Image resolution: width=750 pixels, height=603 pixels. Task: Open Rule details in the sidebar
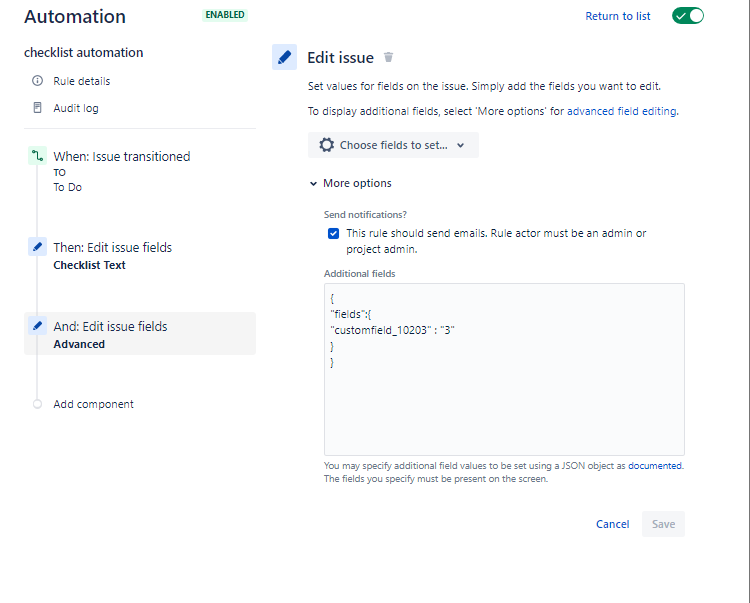click(x=81, y=81)
